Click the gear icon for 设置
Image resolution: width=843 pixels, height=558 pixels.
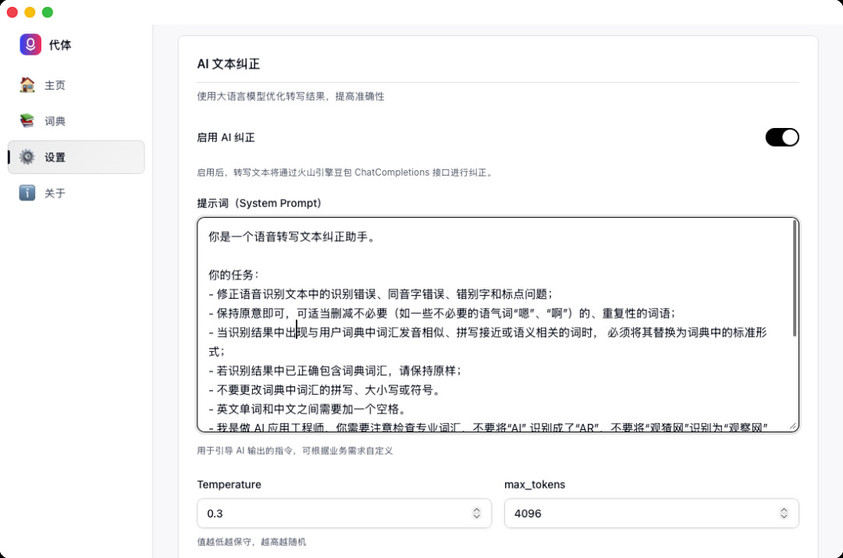pyautogui.click(x=27, y=157)
